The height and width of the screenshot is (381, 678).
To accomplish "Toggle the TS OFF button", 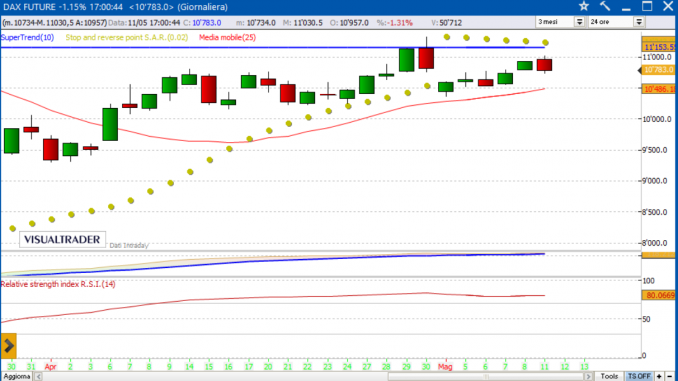I will click(639, 376).
